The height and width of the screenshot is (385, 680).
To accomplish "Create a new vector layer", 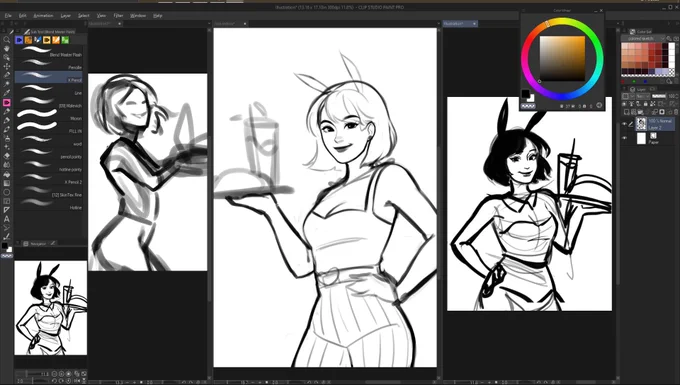I will point(633,112).
